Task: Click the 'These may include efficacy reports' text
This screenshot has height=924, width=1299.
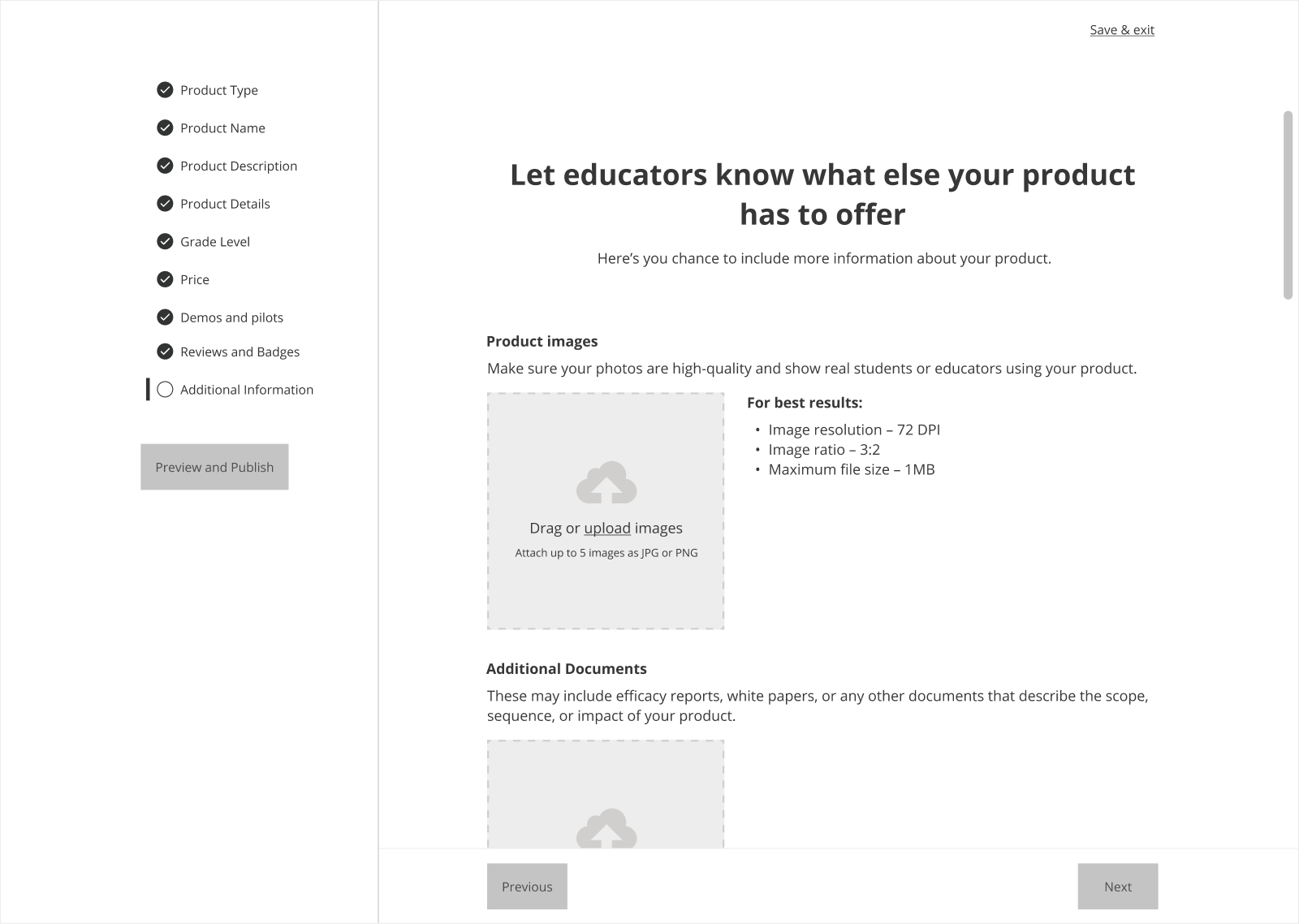Action: coord(818,706)
